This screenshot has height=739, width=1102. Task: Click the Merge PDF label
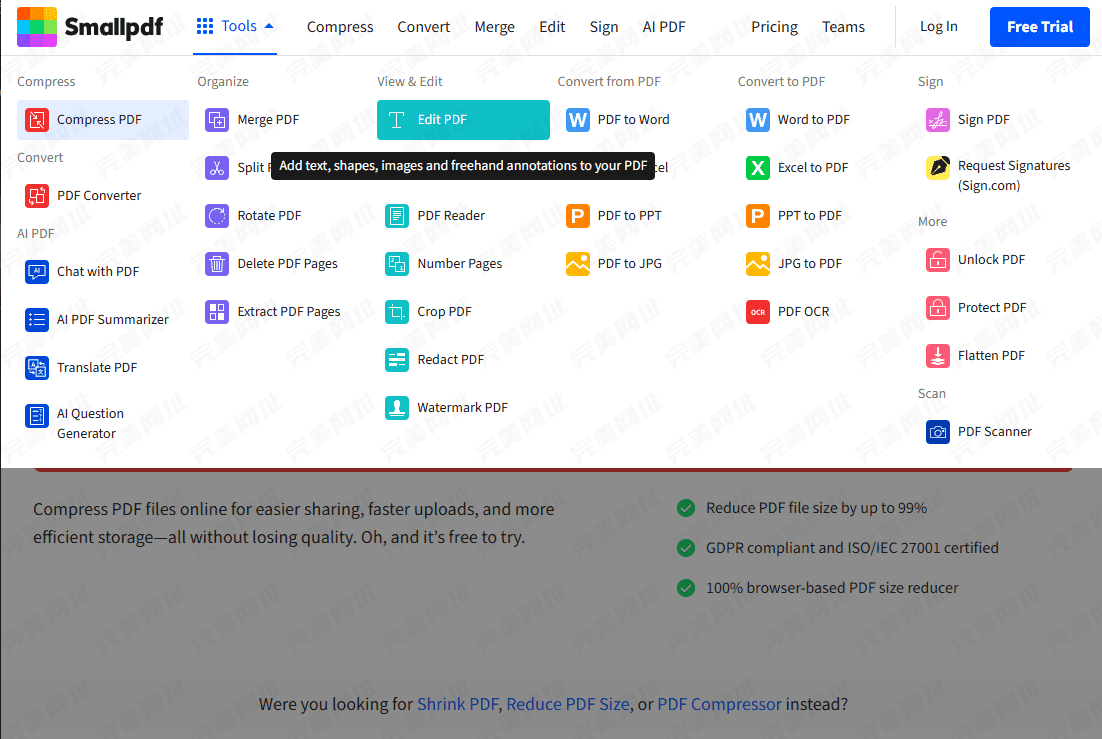tap(268, 120)
